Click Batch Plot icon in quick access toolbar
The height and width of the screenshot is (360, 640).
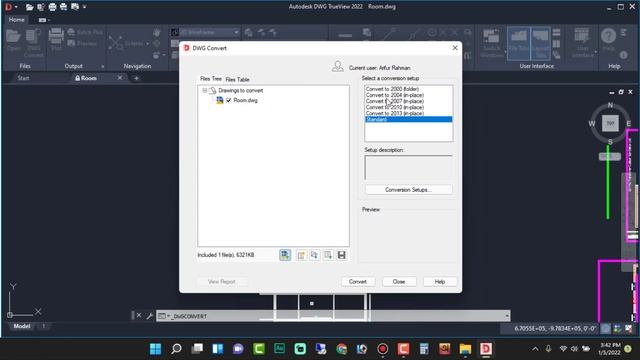[x=64, y=7]
